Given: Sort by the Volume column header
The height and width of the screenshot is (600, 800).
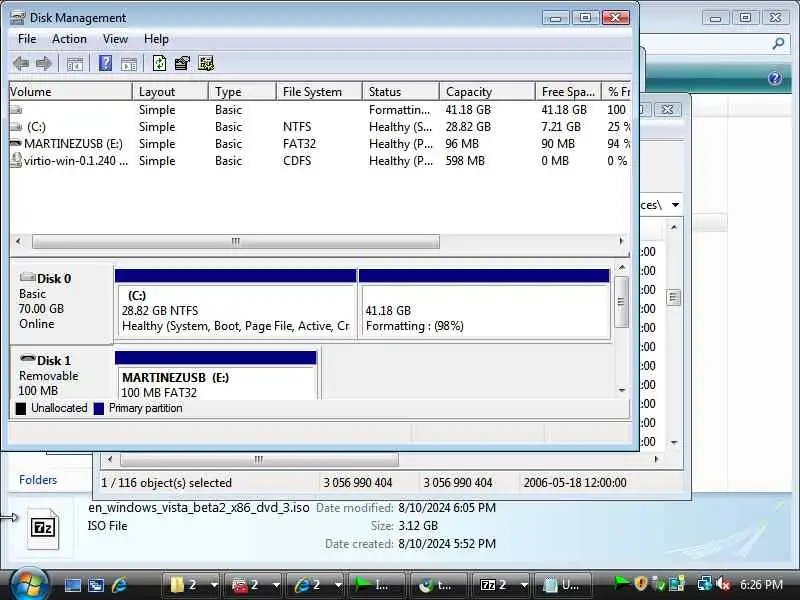Looking at the screenshot, I should coord(70,92).
